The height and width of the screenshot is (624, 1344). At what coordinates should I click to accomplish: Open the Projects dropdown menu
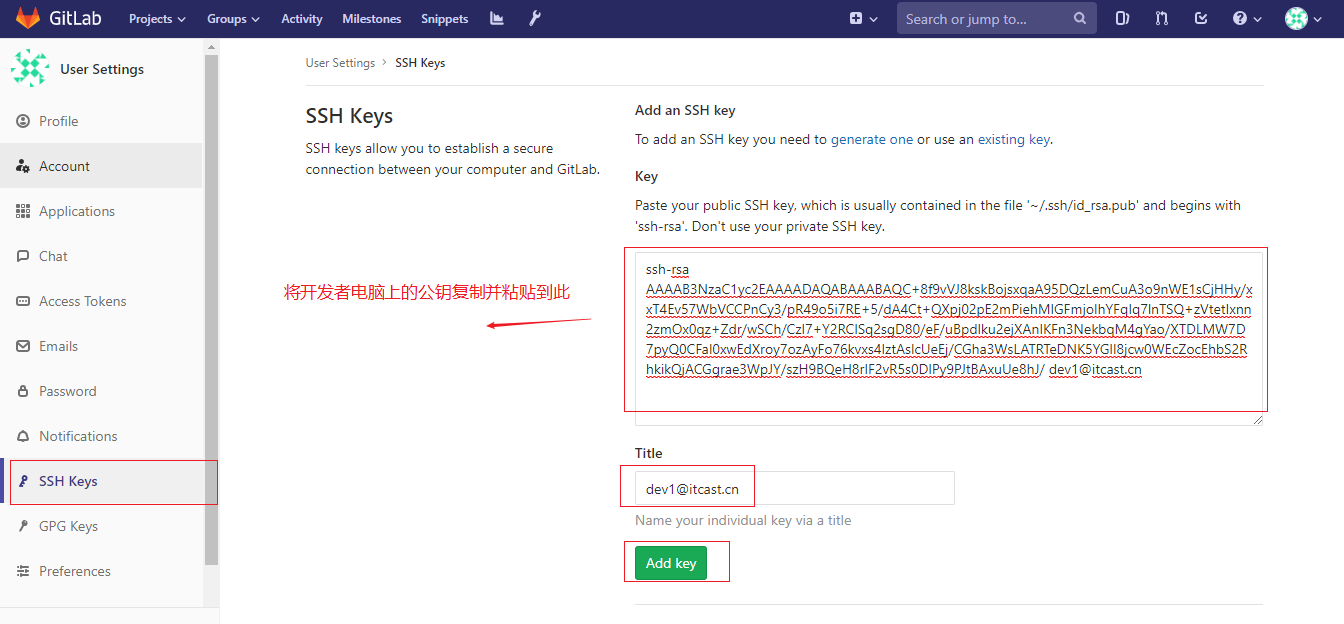pos(157,19)
